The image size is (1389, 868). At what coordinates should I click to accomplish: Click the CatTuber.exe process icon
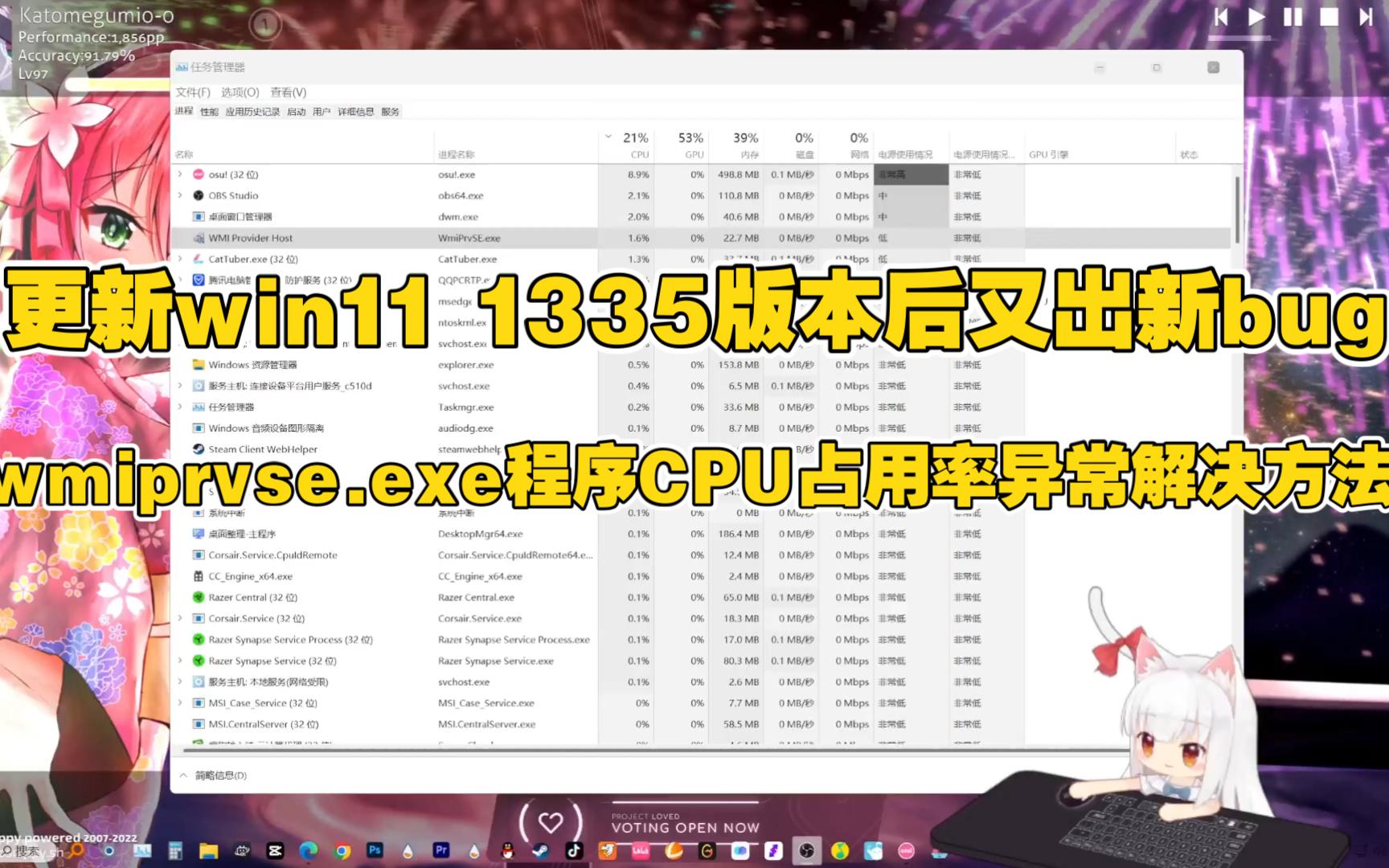click(x=199, y=259)
